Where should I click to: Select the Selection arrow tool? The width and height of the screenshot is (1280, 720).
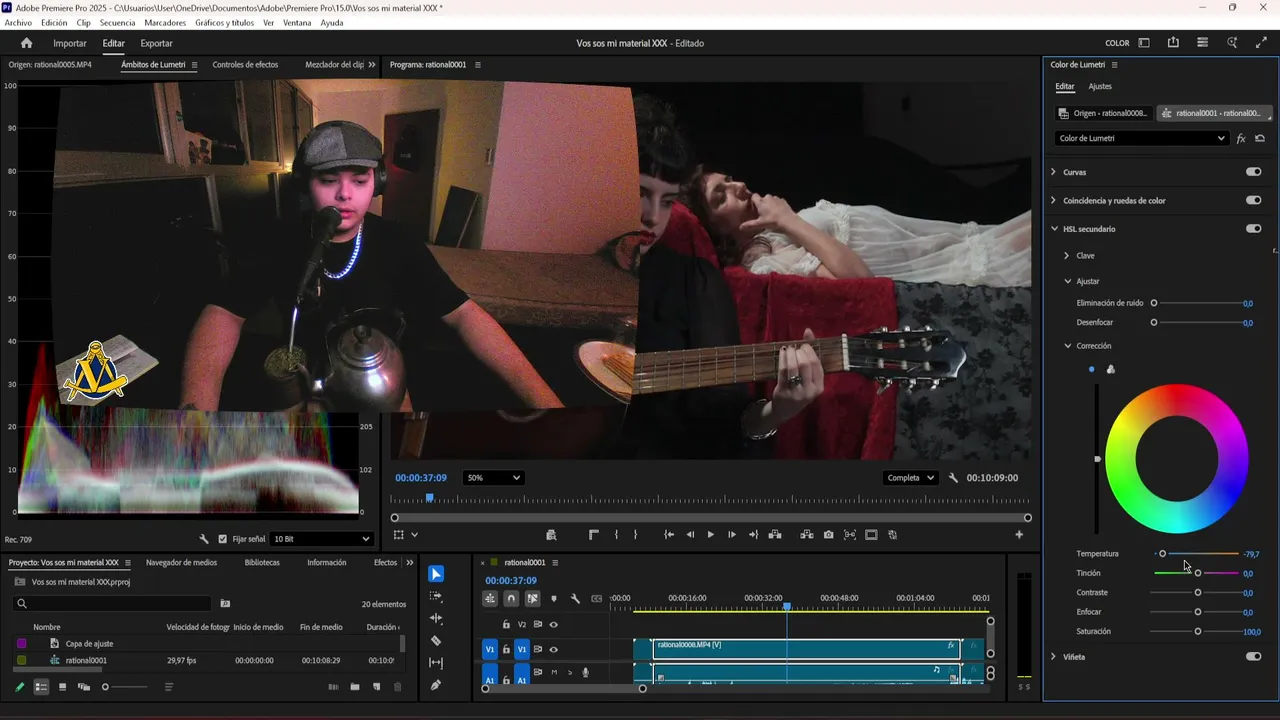tap(436, 574)
